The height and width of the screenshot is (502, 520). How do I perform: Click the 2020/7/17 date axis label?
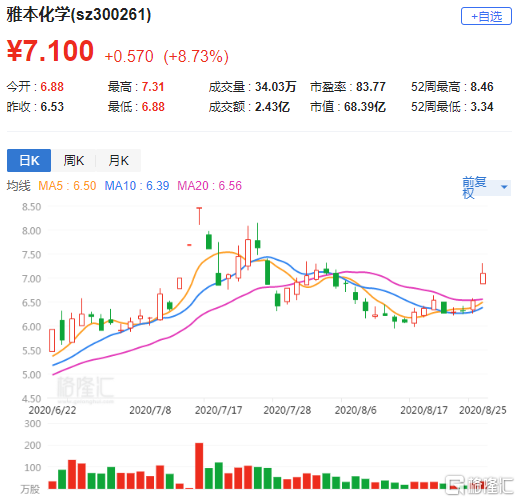218,410
